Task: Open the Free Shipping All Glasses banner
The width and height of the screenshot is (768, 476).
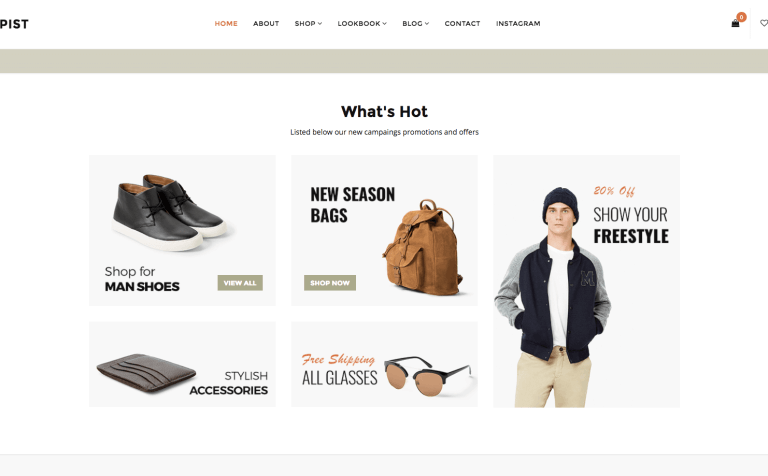Action: [x=384, y=364]
